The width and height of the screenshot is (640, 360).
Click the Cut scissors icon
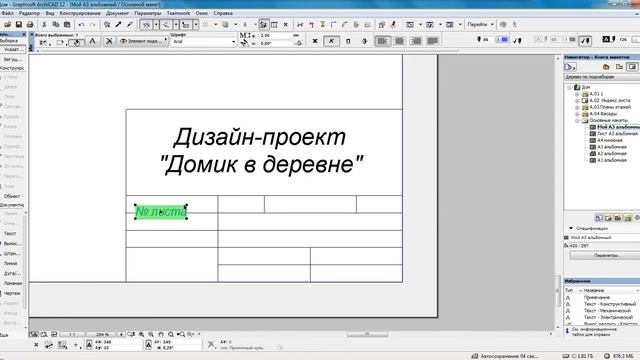(x=44, y=24)
